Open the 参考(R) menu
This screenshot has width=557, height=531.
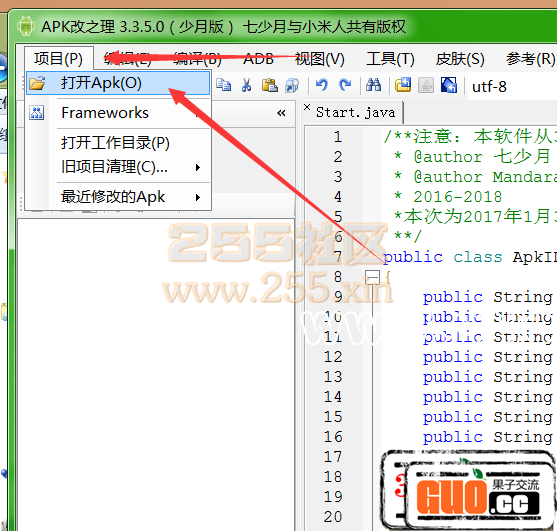tap(530, 59)
